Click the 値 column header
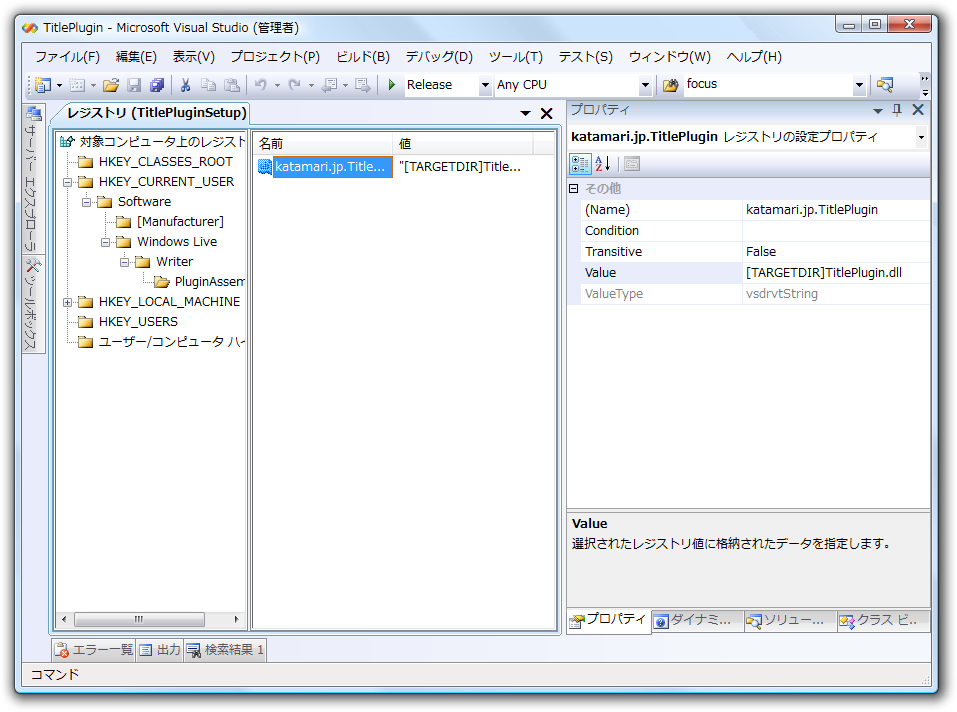957x712 pixels. tap(463, 144)
